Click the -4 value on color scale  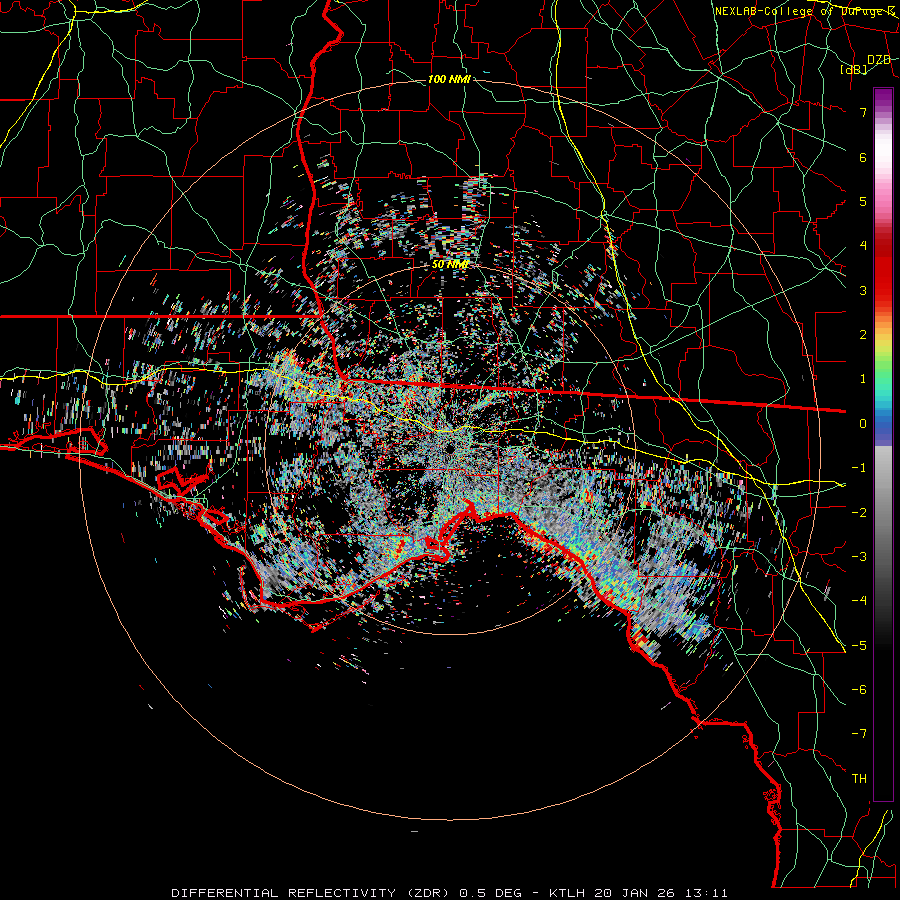tap(859, 601)
